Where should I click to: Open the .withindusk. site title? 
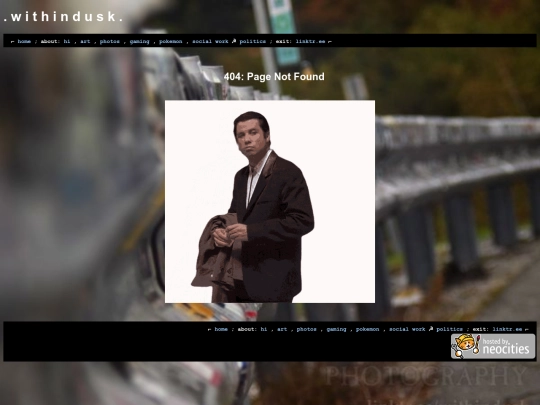pyautogui.click(x=64, y=17)
